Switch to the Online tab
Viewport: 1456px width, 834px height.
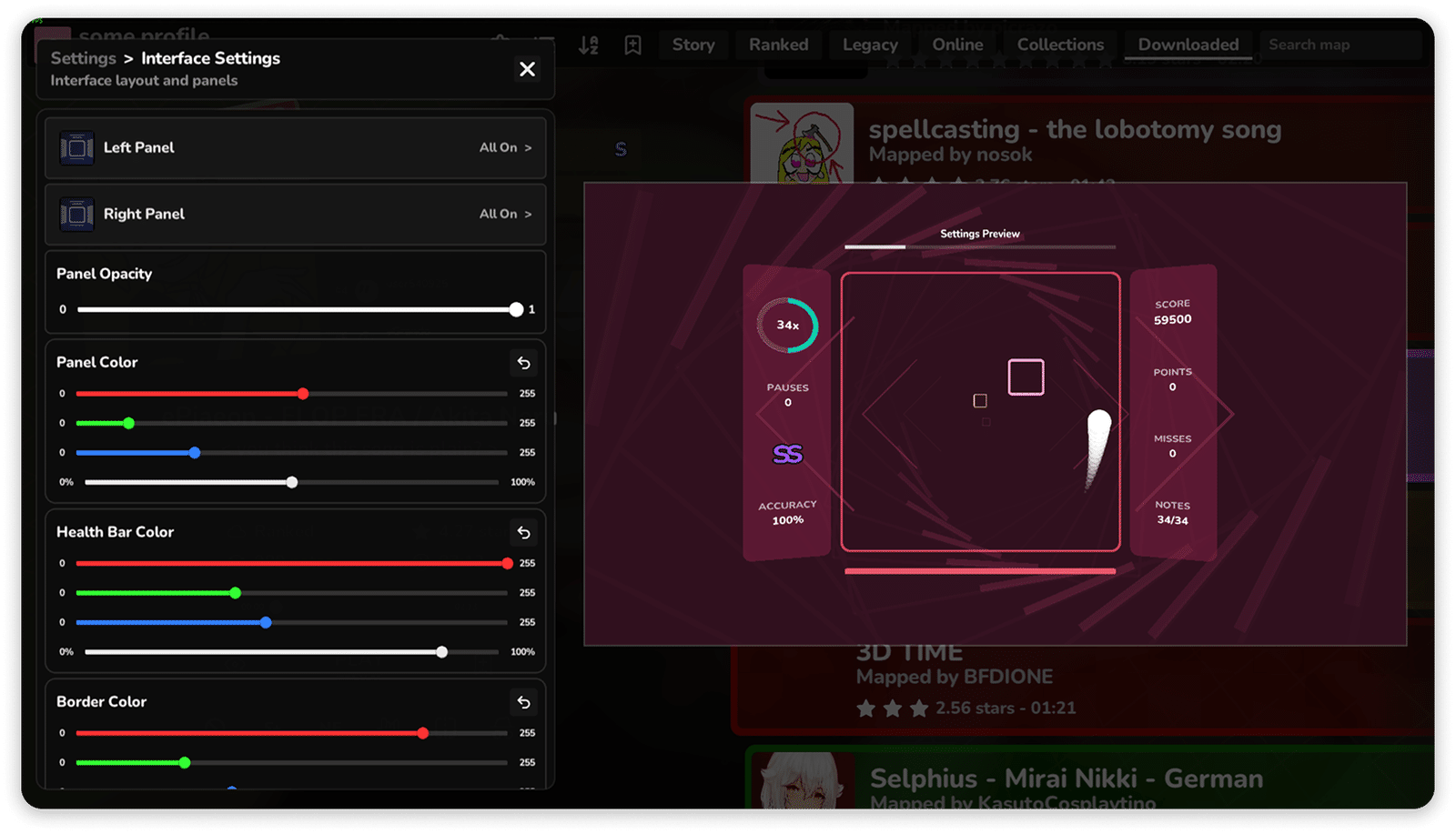[957, 45]
